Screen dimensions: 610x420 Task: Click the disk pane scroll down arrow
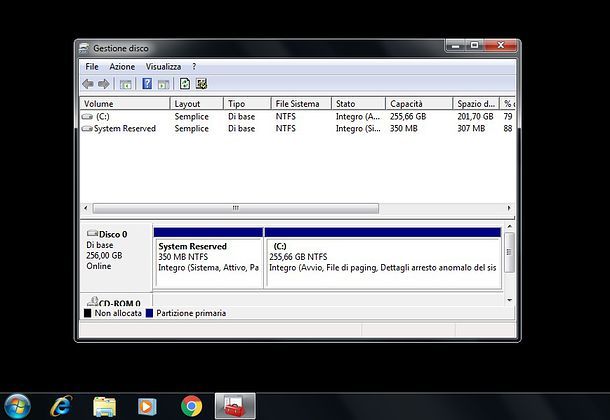pos(509,300)
